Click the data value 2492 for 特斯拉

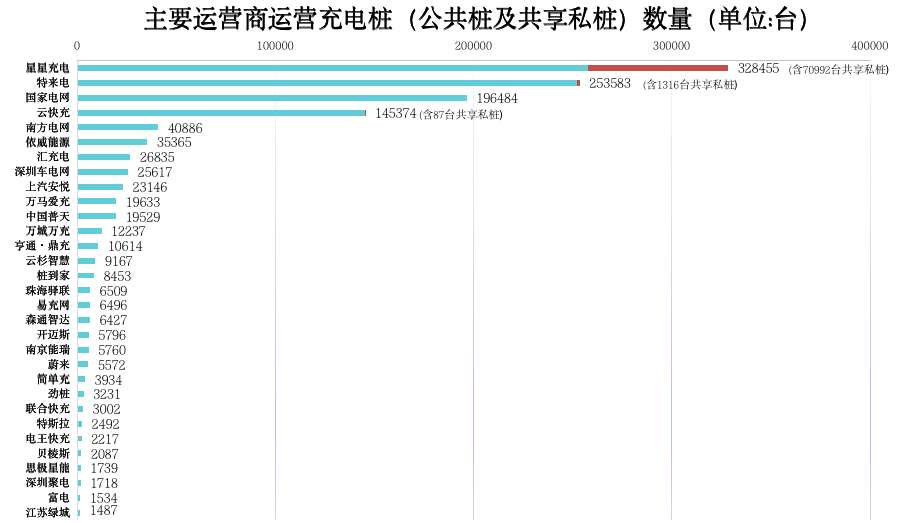[105, 424]
